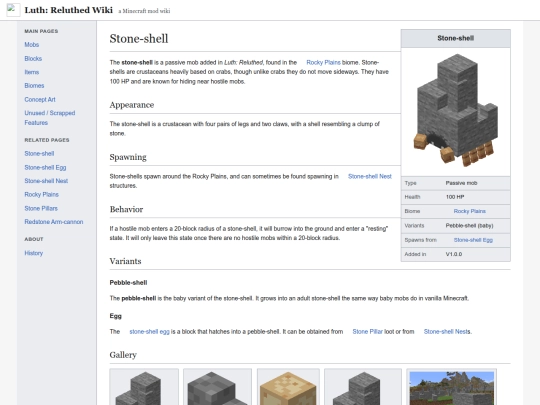Open Stone-shell Nest sidebar link
Viewport: 540px width, 405px height.
tap(46, 181)
